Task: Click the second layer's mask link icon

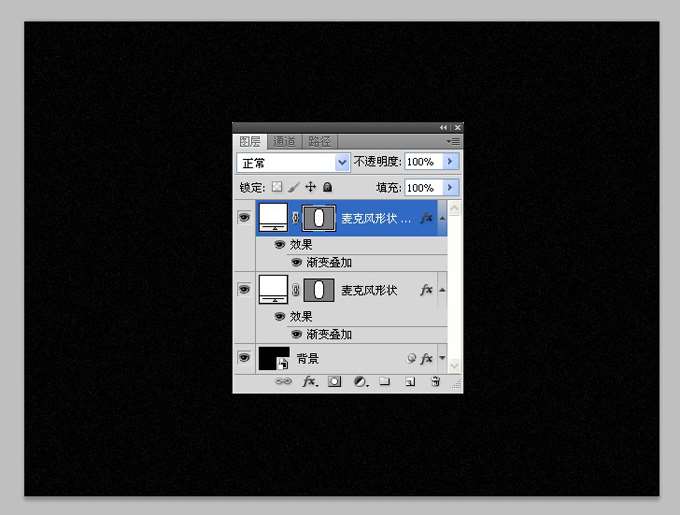Action: (x=295, y=290)
